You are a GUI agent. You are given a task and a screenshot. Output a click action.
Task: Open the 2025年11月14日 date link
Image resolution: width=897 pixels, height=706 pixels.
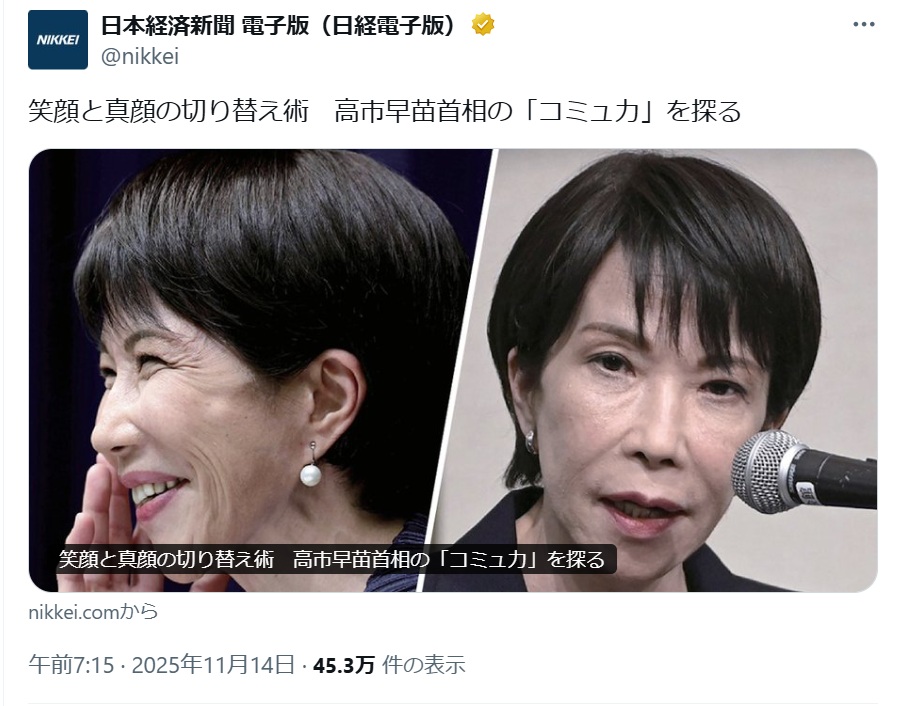click(213, 665)
